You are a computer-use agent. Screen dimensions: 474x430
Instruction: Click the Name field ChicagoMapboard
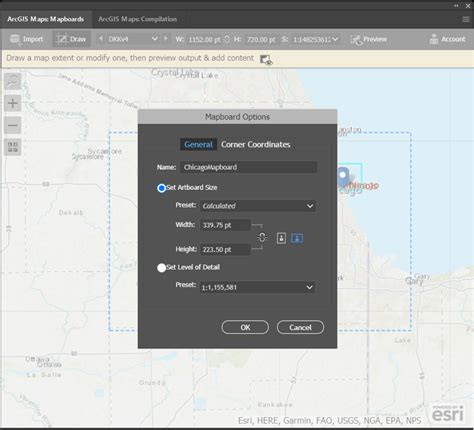pos(248,167)
